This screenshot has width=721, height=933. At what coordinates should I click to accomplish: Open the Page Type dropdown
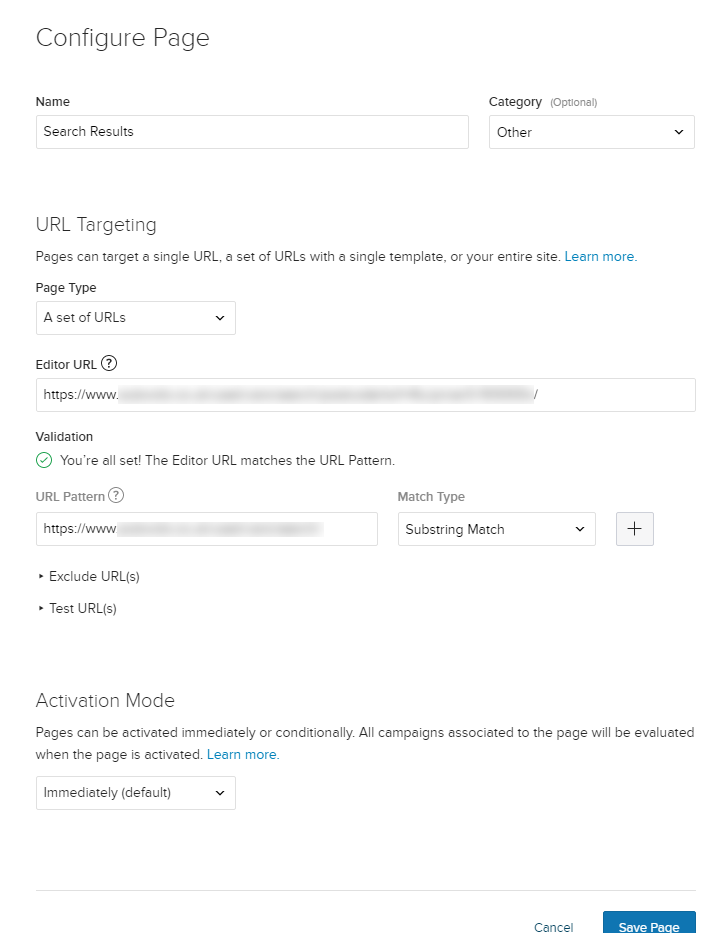point(135,318)
